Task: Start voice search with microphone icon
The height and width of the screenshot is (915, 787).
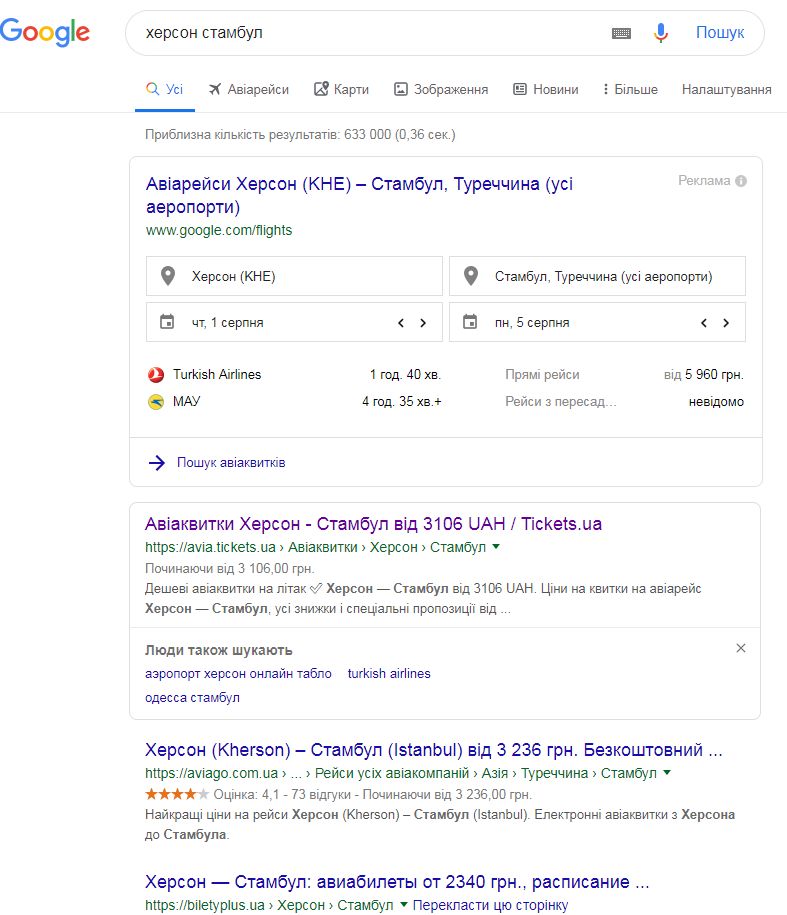Action: (660, 33)
